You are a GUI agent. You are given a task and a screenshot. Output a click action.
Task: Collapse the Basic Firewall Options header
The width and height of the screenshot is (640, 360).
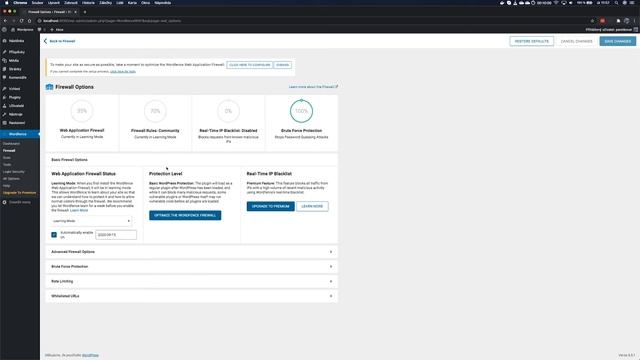coord(191,160)
